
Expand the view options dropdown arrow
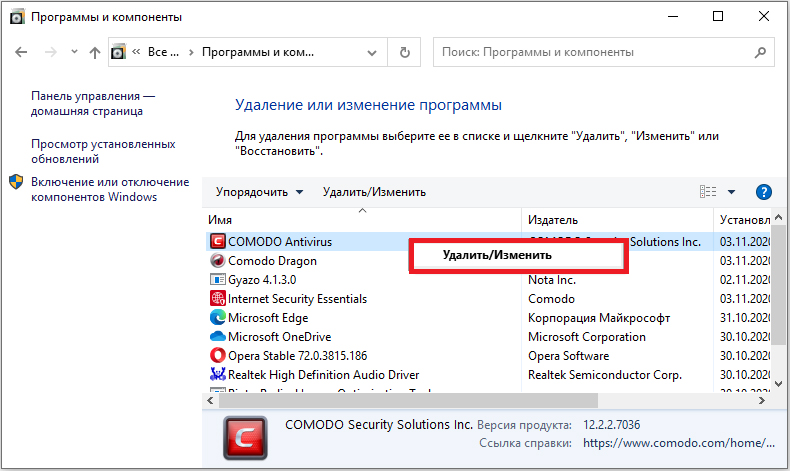pos(732,192)
